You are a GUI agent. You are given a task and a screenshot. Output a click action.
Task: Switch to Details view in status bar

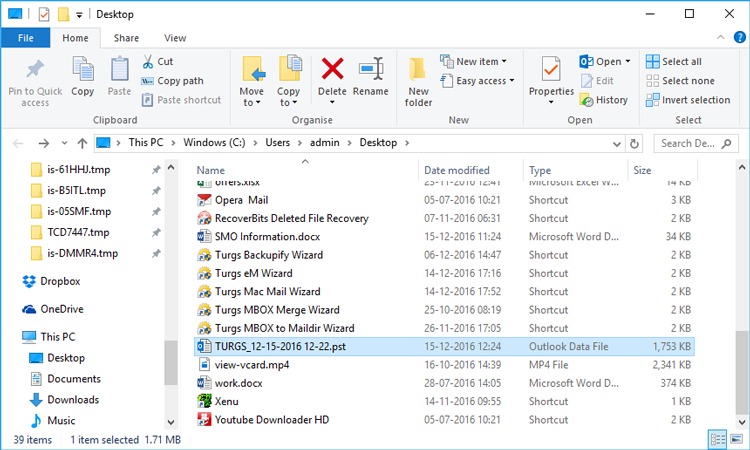pos(718,439)
